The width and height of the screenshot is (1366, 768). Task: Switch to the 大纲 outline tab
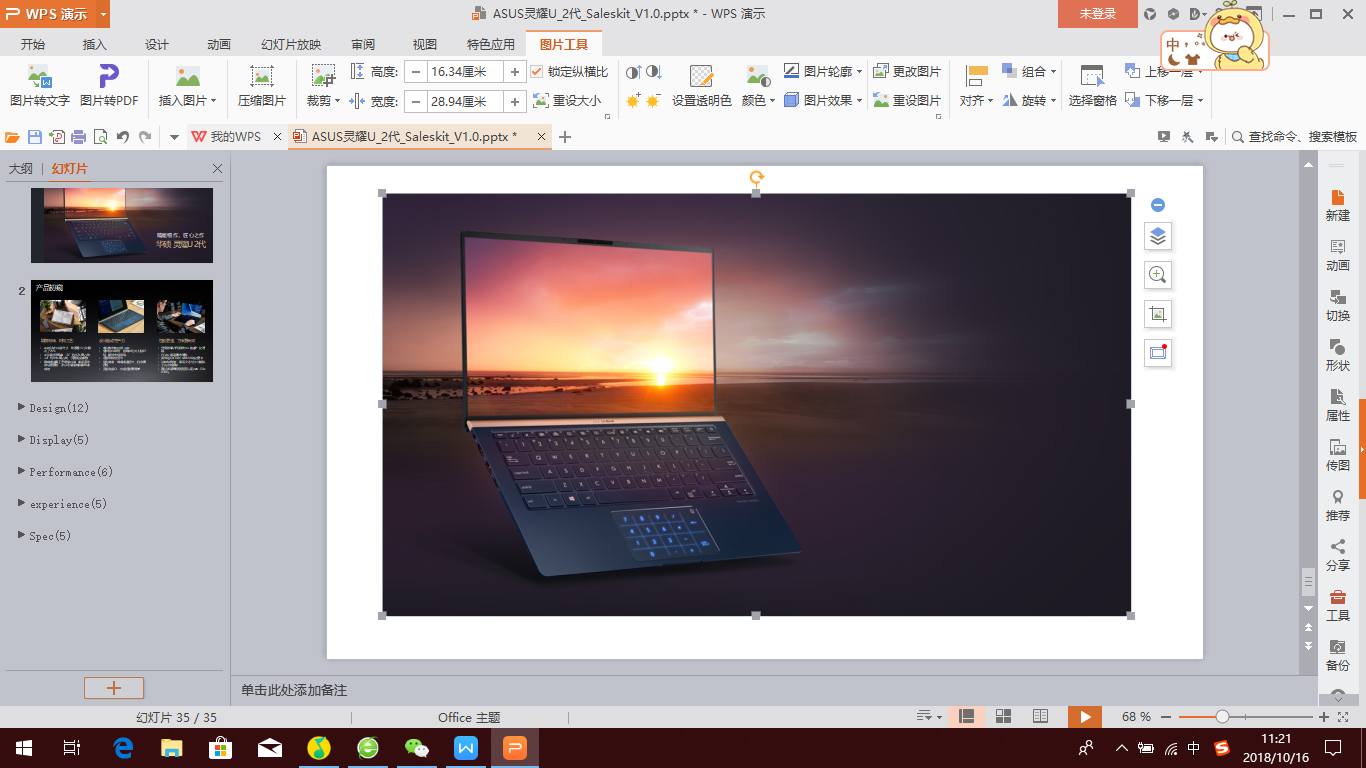tap(20, 169)
